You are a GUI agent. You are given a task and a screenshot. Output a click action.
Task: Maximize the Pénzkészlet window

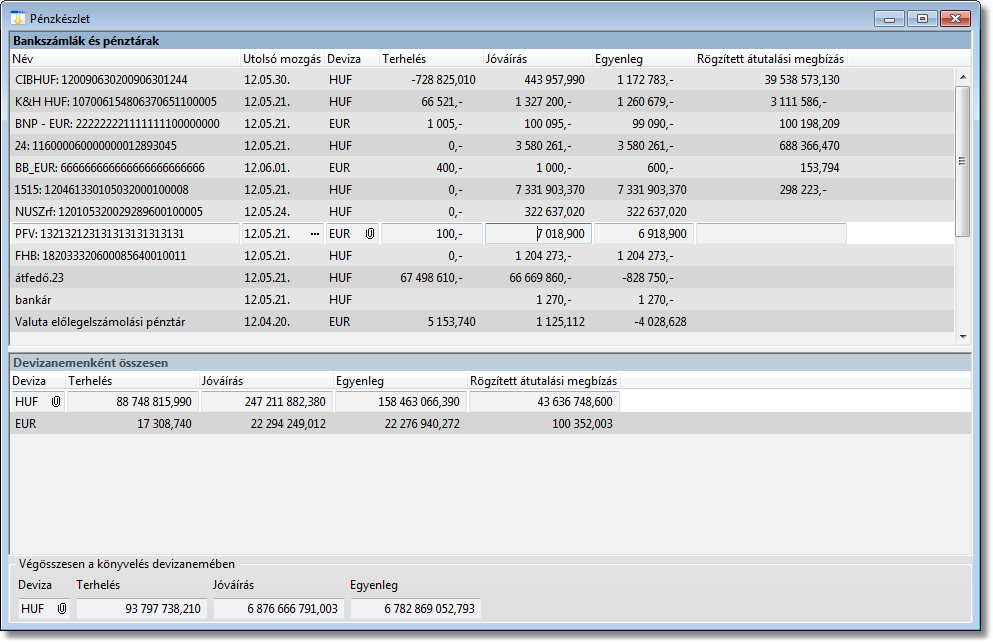[921, 18]
